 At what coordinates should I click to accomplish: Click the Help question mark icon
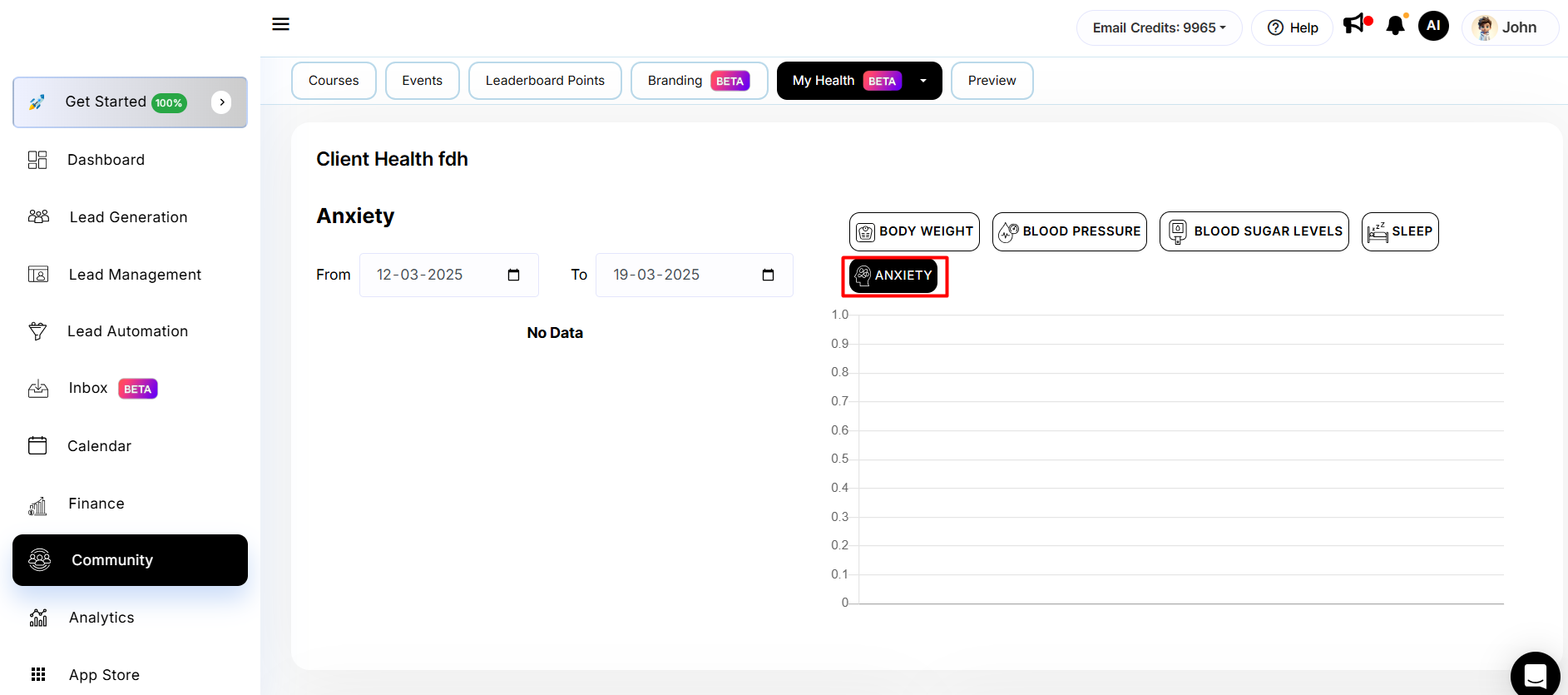(1275, 27)
